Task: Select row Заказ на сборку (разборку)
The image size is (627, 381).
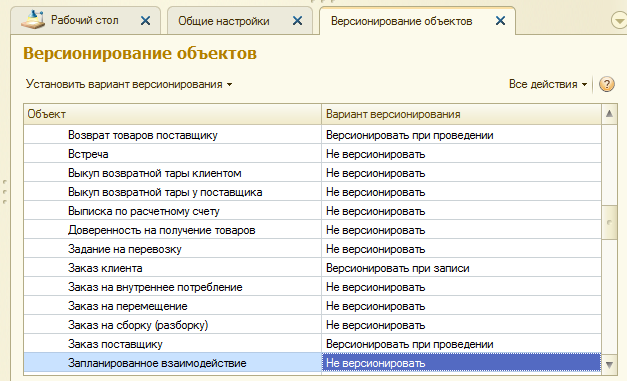Action: 312,325
